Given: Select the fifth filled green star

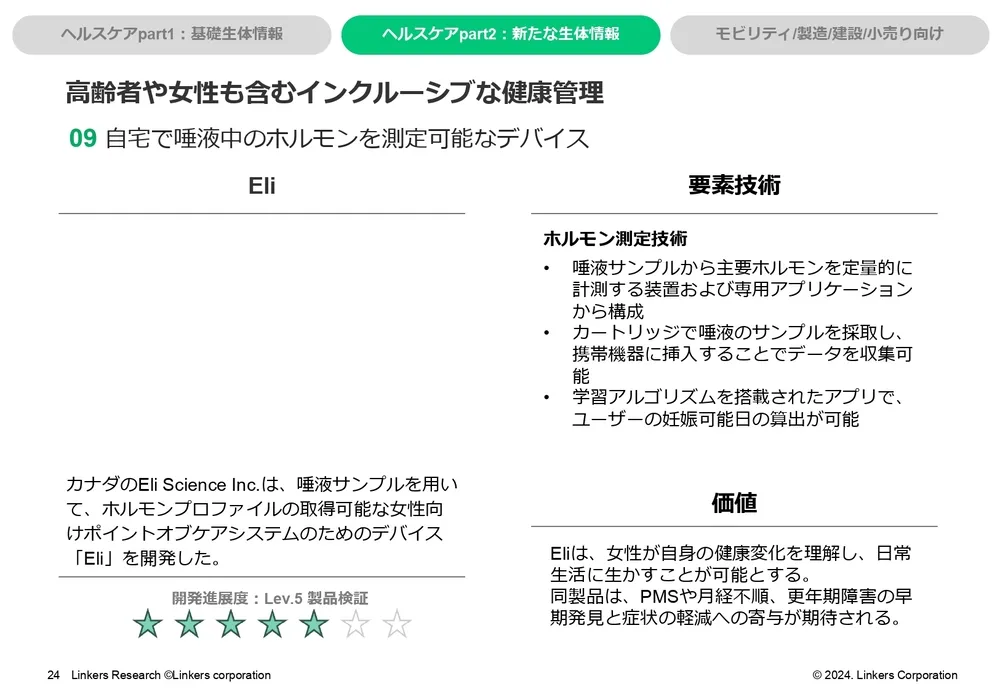Looking at the screenshot, I should (314, 624).
